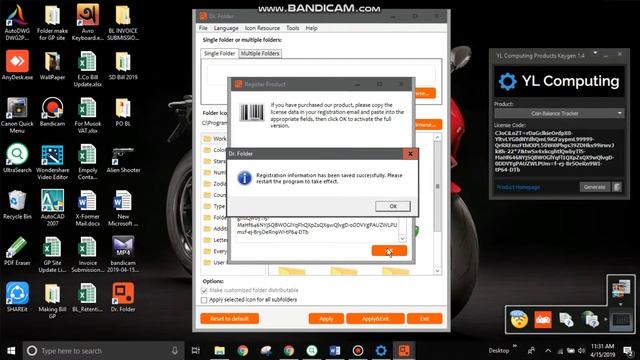
Task: Open File Explorer from the taskbar
Action: (220, 351)
